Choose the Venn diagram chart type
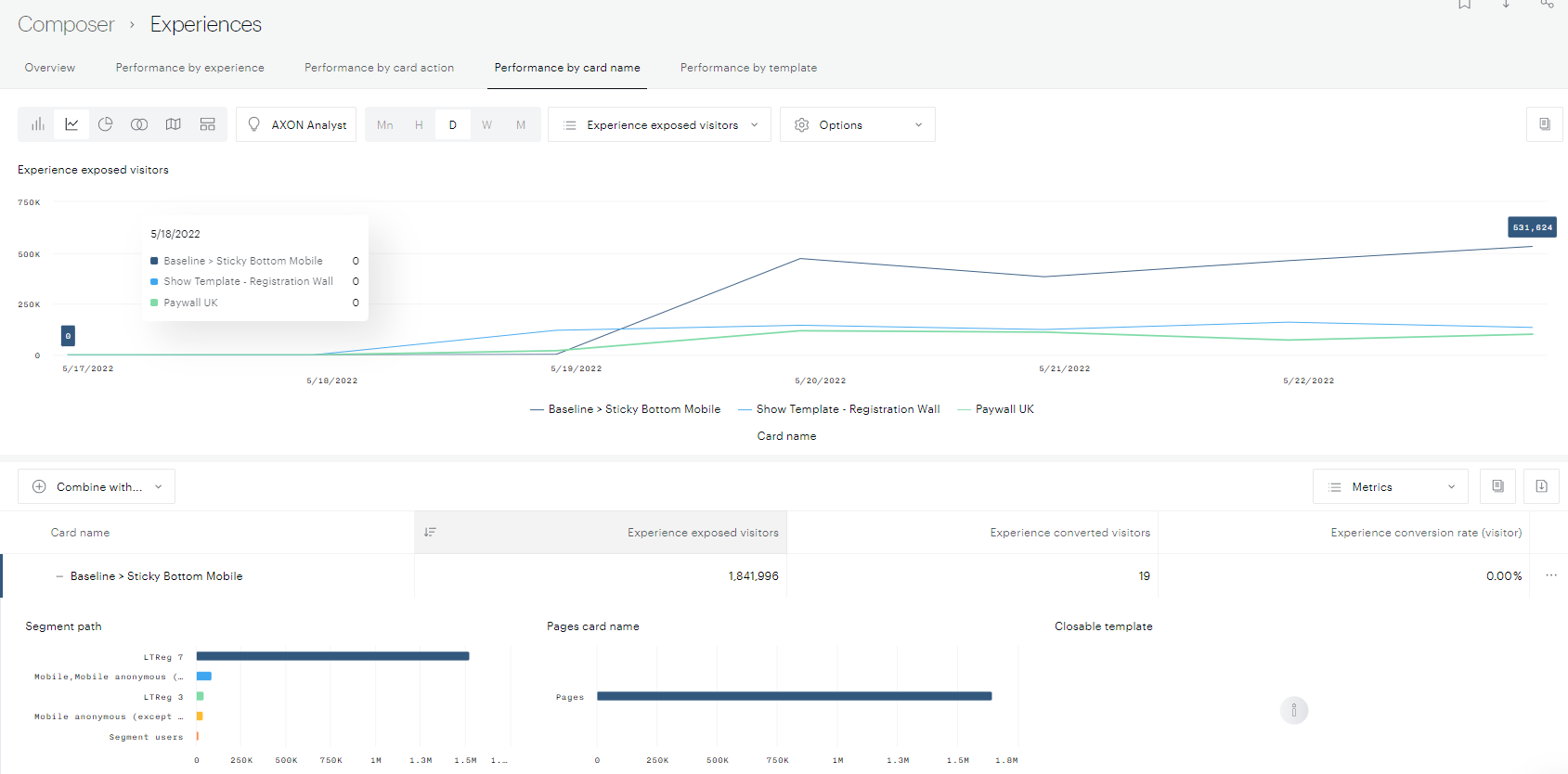The image size is (1568, 774). (x=139, y=124)
